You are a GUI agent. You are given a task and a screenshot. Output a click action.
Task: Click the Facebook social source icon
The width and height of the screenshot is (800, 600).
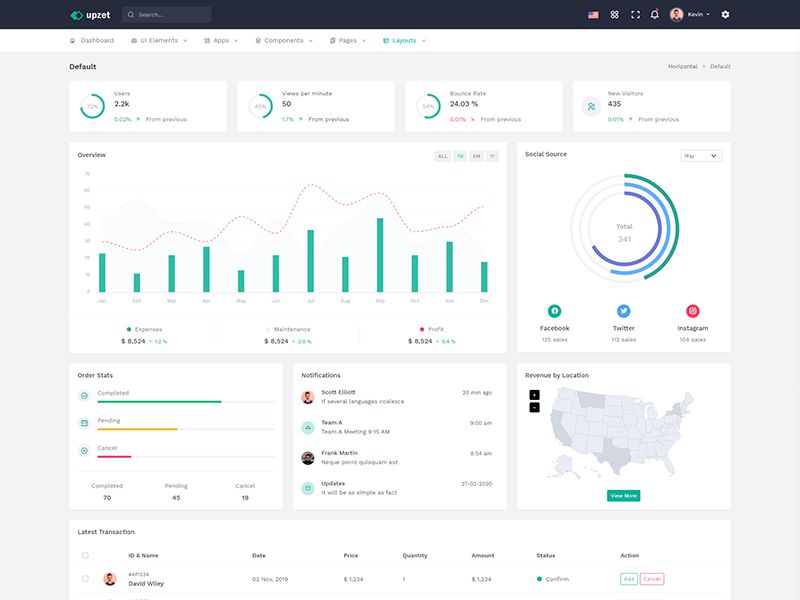click(x=555, y=311)
